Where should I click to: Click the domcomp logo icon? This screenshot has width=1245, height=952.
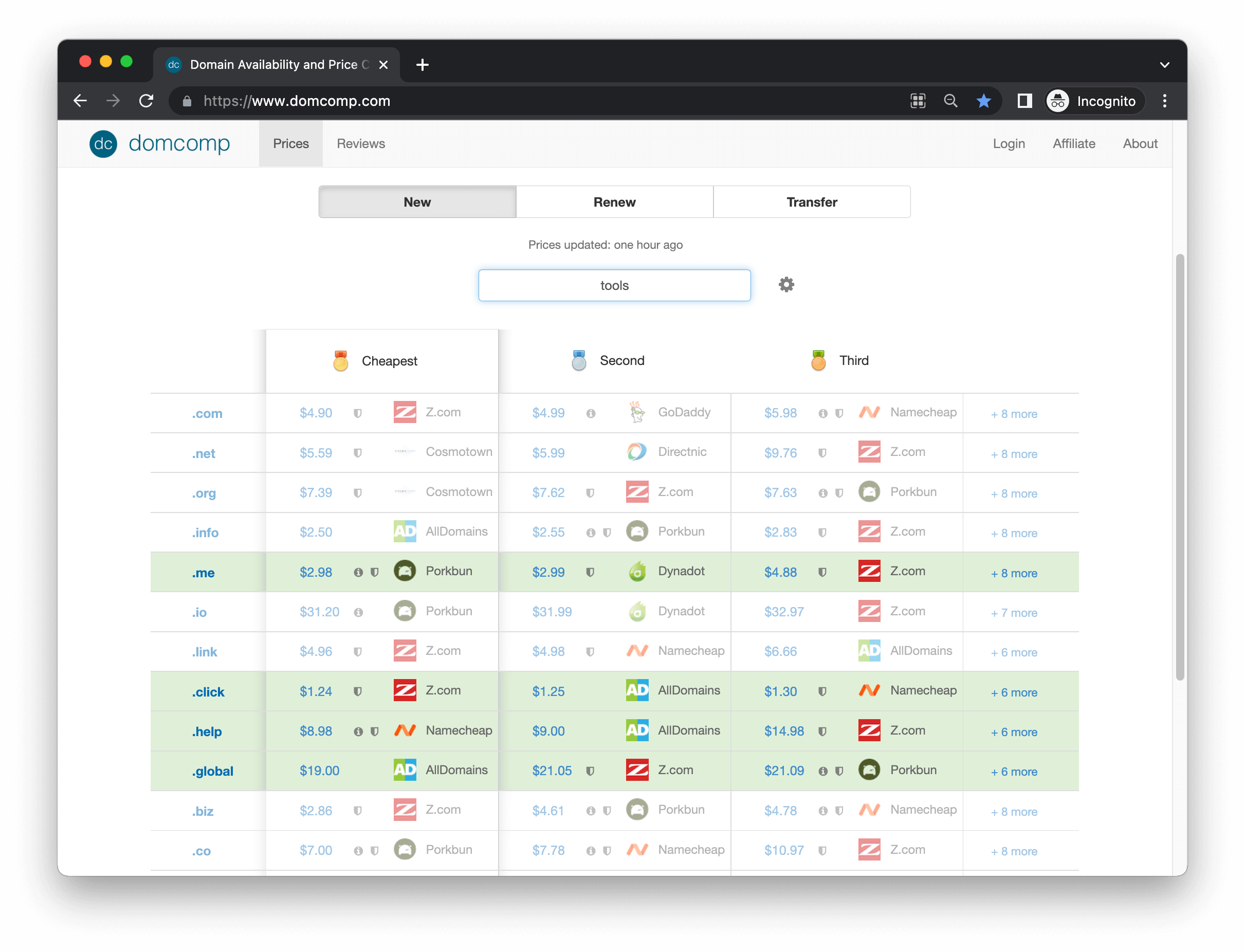click(x=103, y=144)
